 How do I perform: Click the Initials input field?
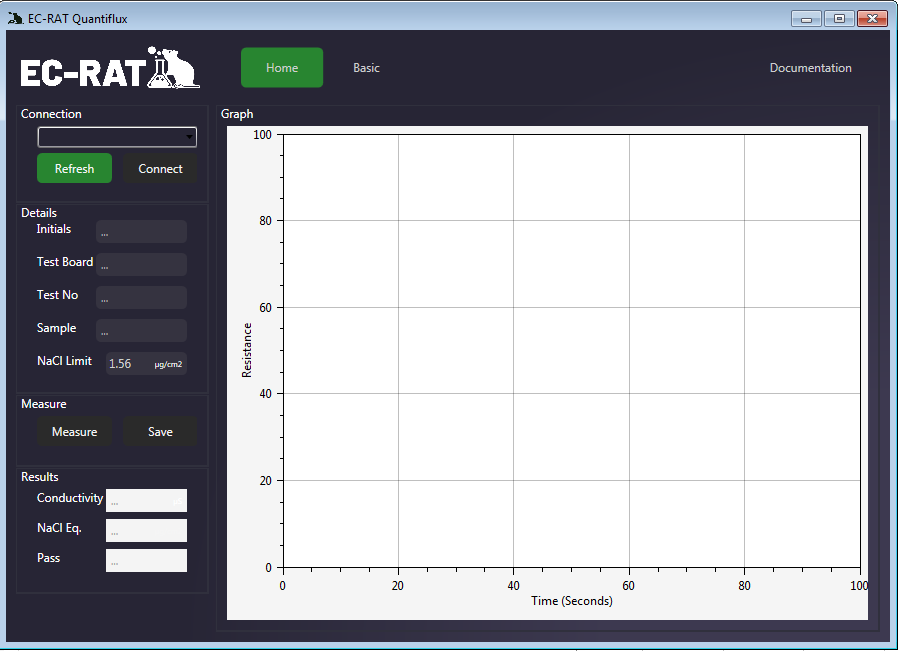tap(141, 232)
